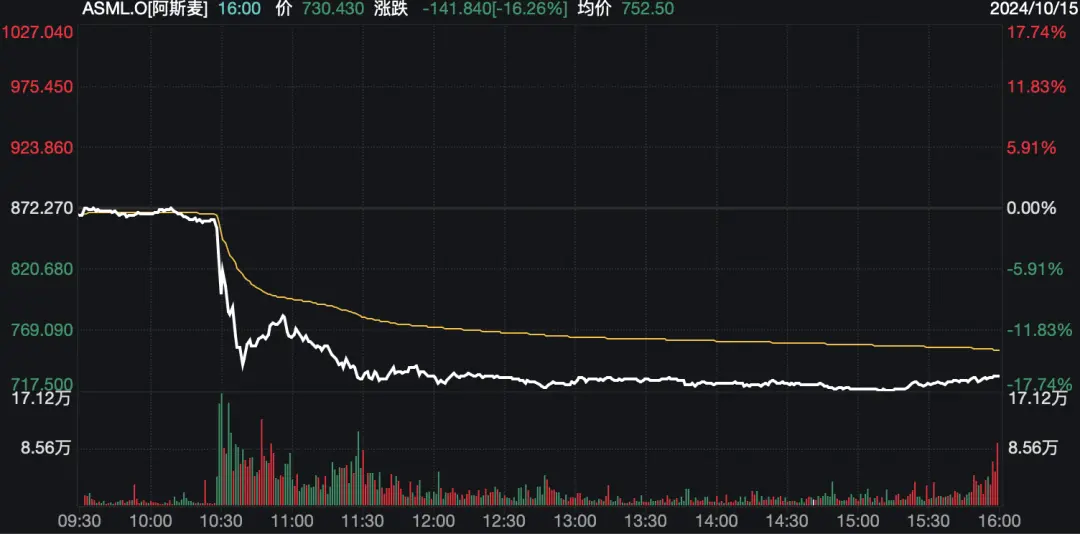The image size is (1080, 534).
Task: Click the tallest green volume bar near 10:30
Action: tap(221, 449)
